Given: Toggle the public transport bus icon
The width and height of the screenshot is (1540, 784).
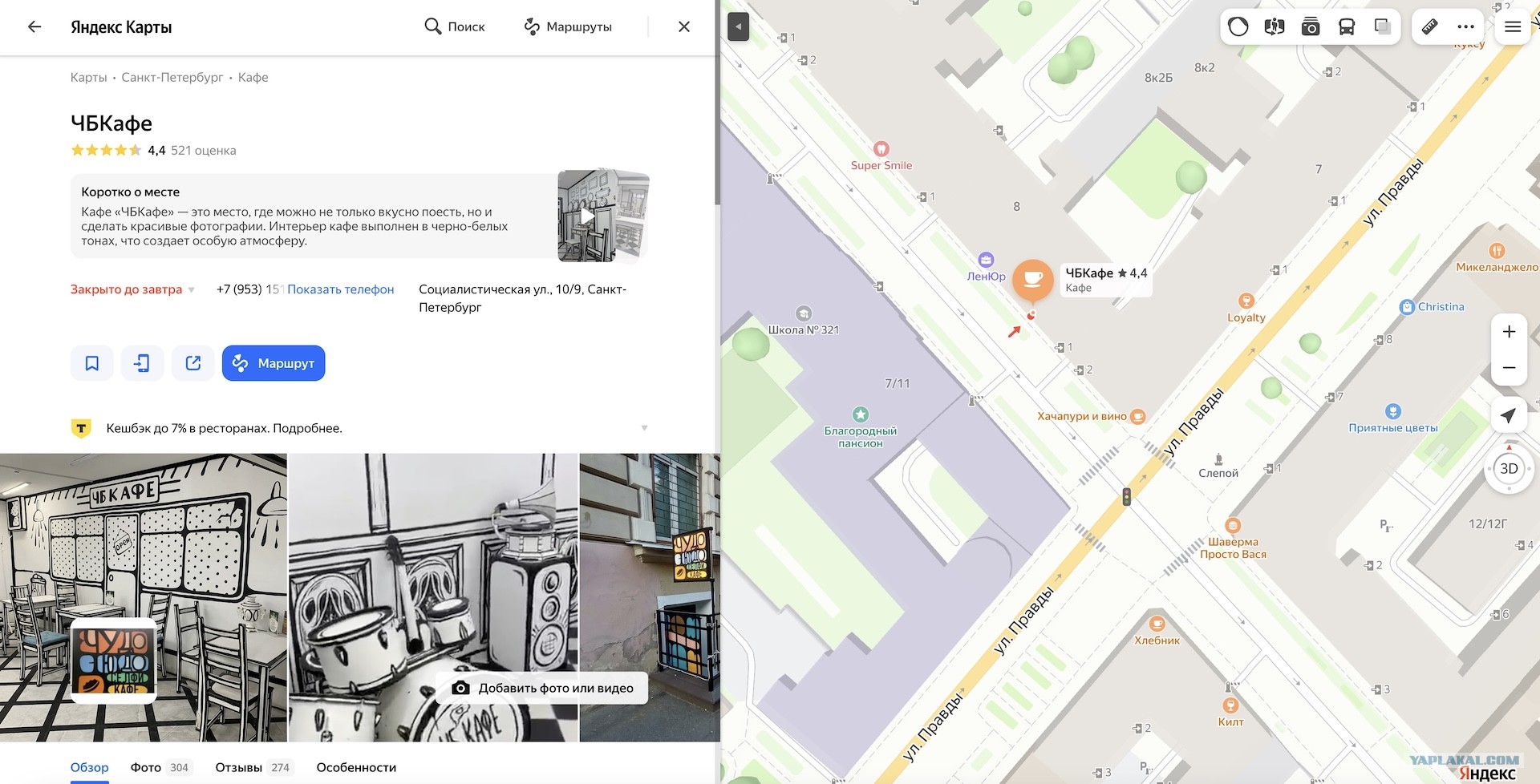Looking at the screenshot, I should (1347, 26).
